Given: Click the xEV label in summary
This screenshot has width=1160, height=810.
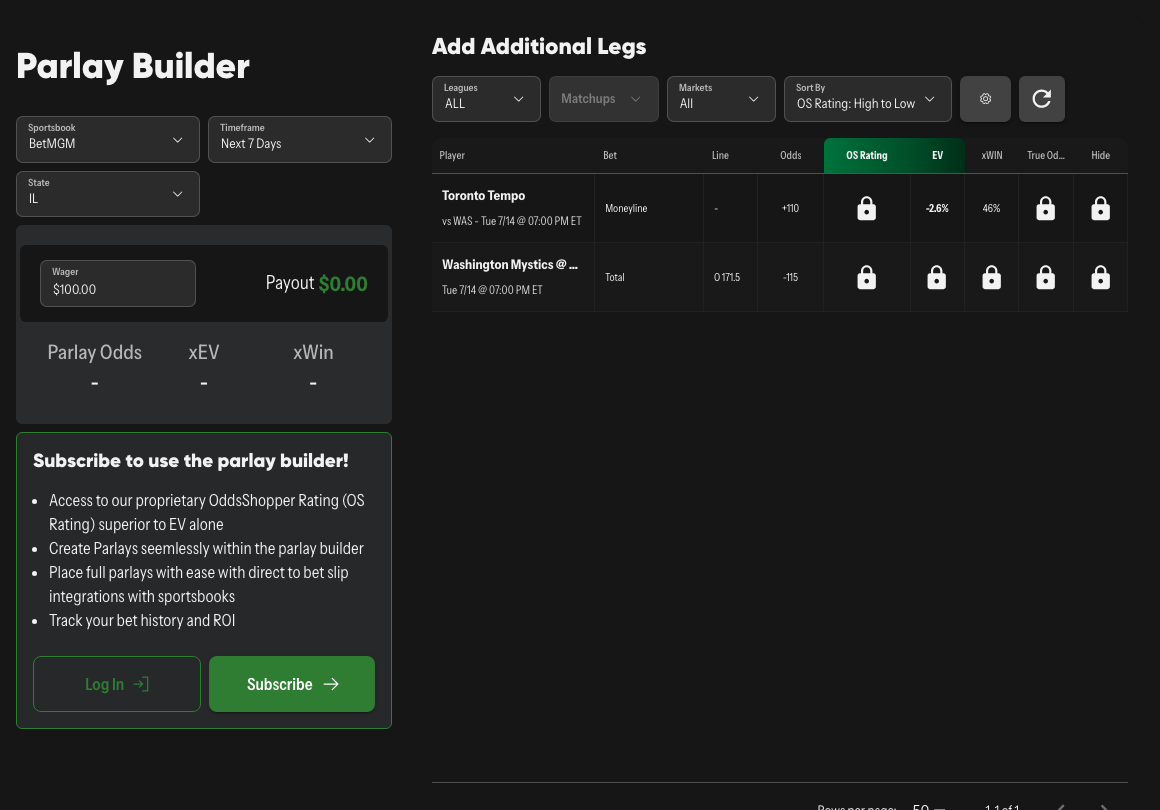Looking at the screenshot, I should click(x=203, y=352).
